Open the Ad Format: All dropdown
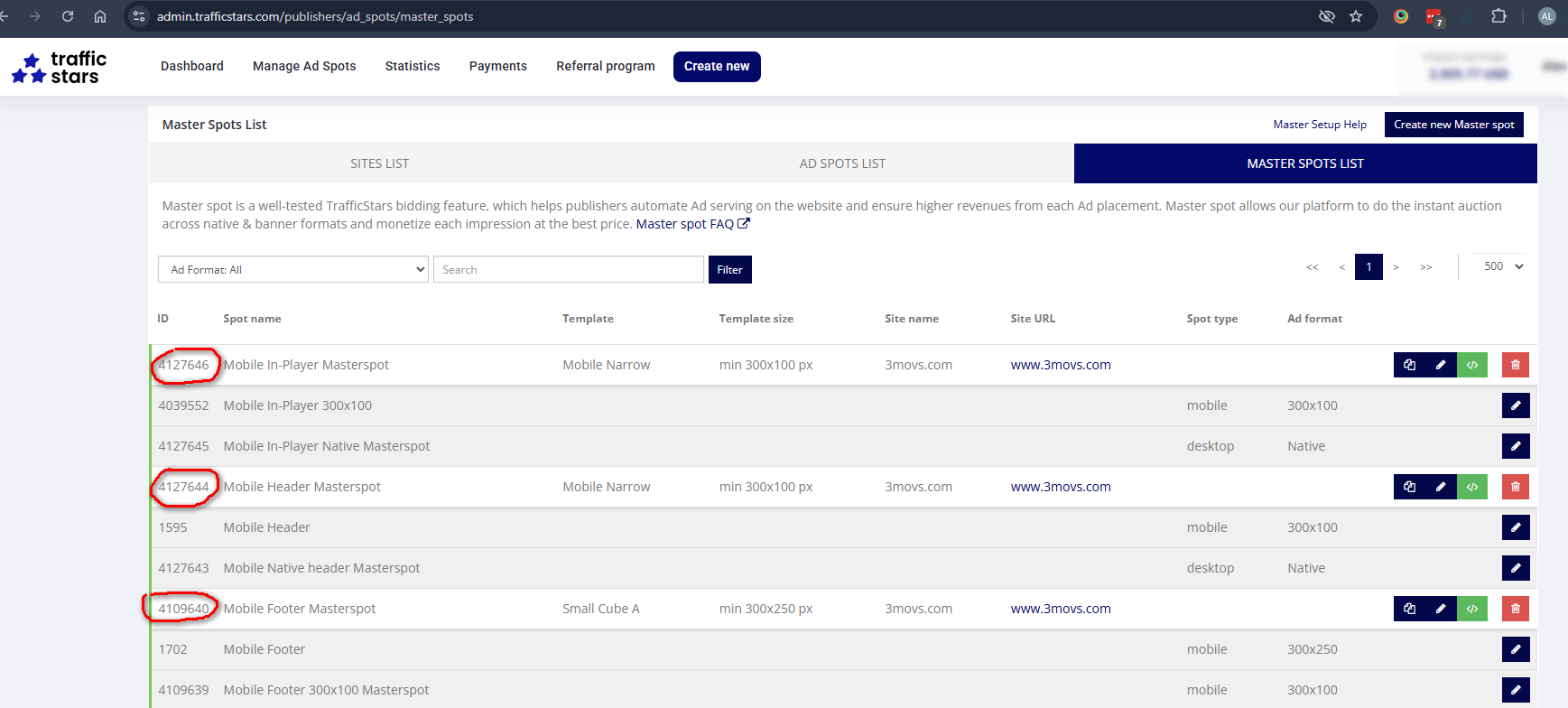 click(x=293, y=269)
